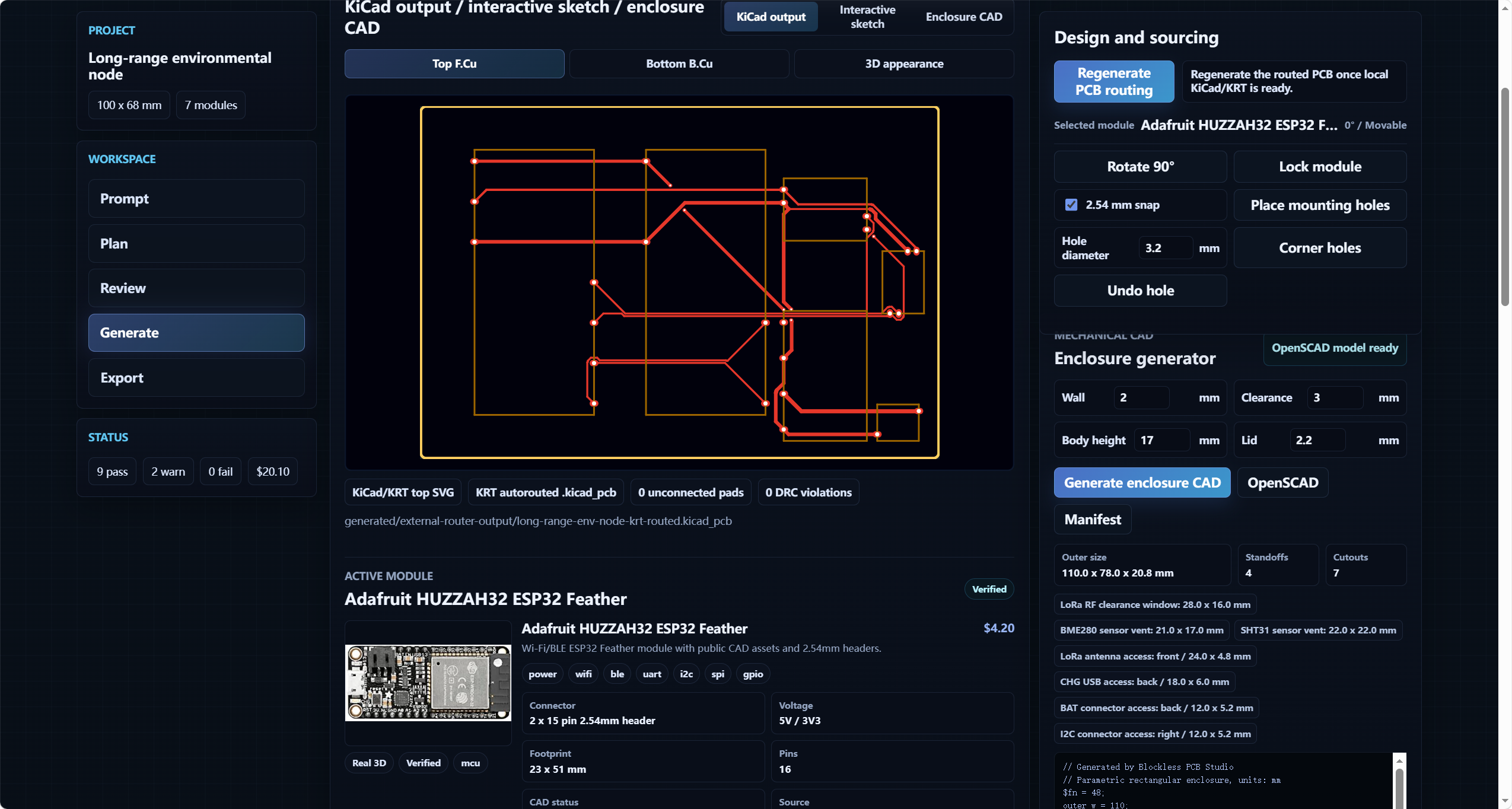Edit the Hole diameter field
Screen dimensions: 1512x809
tap(1165, 248)
